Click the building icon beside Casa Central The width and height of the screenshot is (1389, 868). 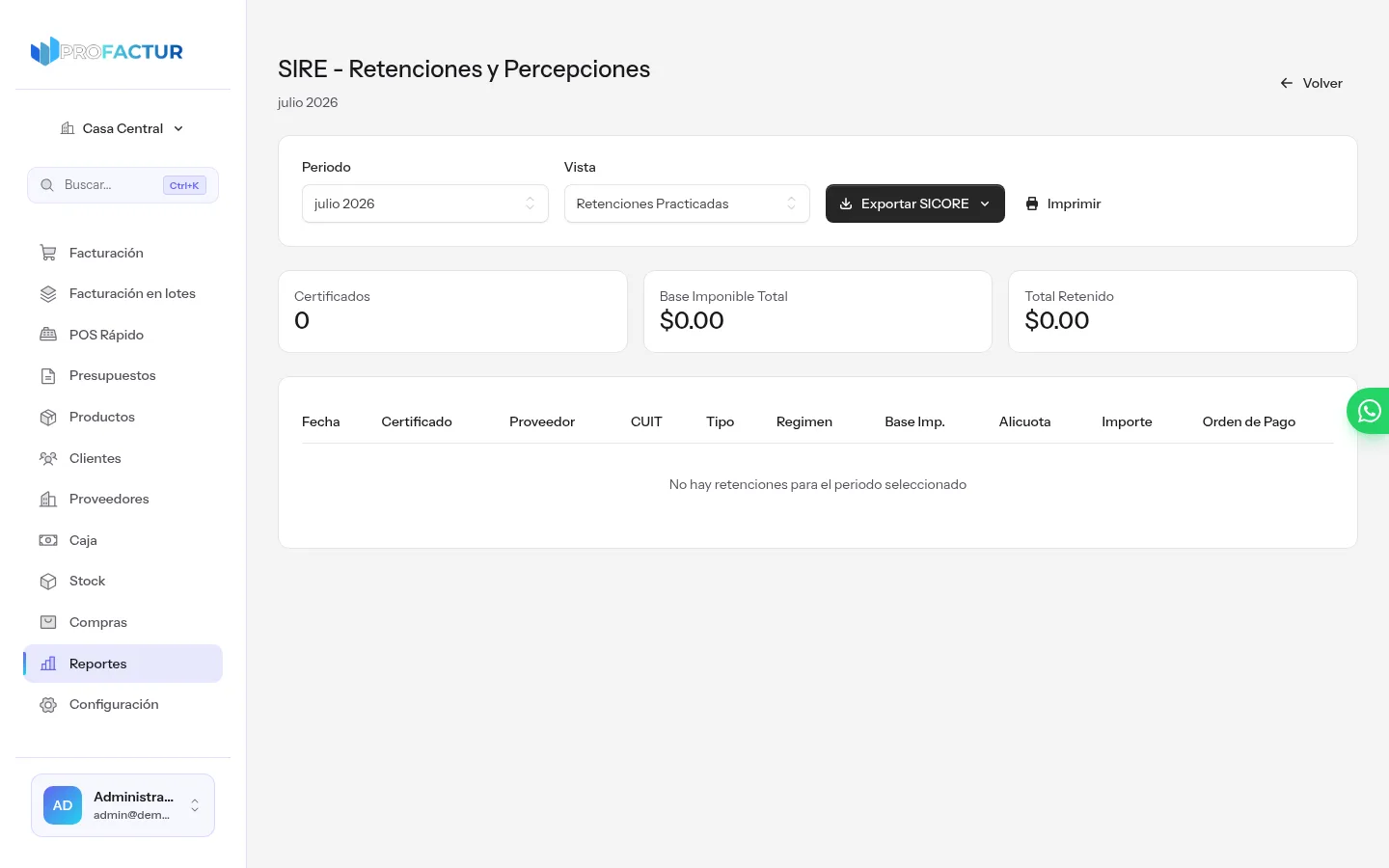[x=68, y=128]
